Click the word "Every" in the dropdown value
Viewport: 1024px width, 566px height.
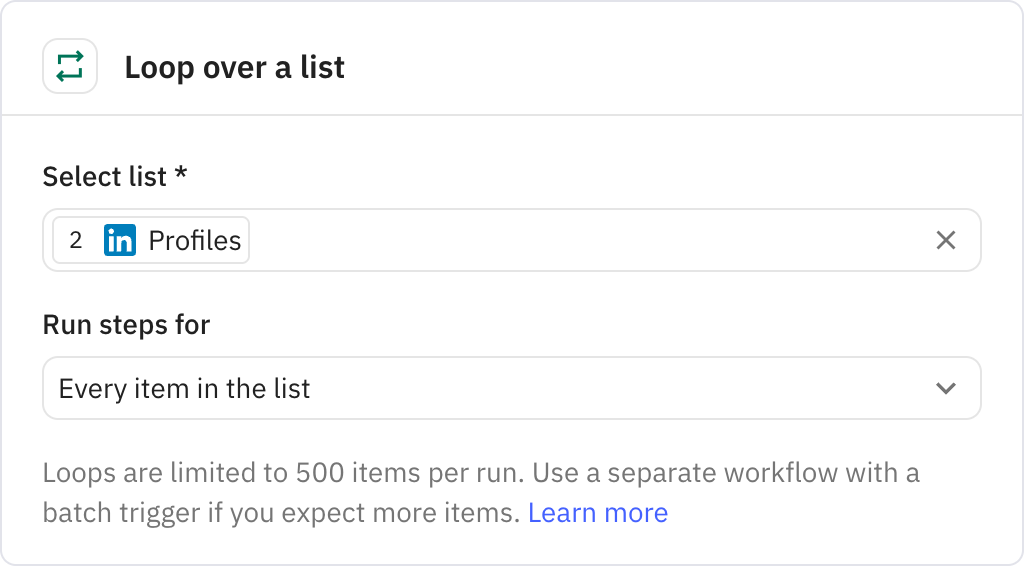coord(90,388)
